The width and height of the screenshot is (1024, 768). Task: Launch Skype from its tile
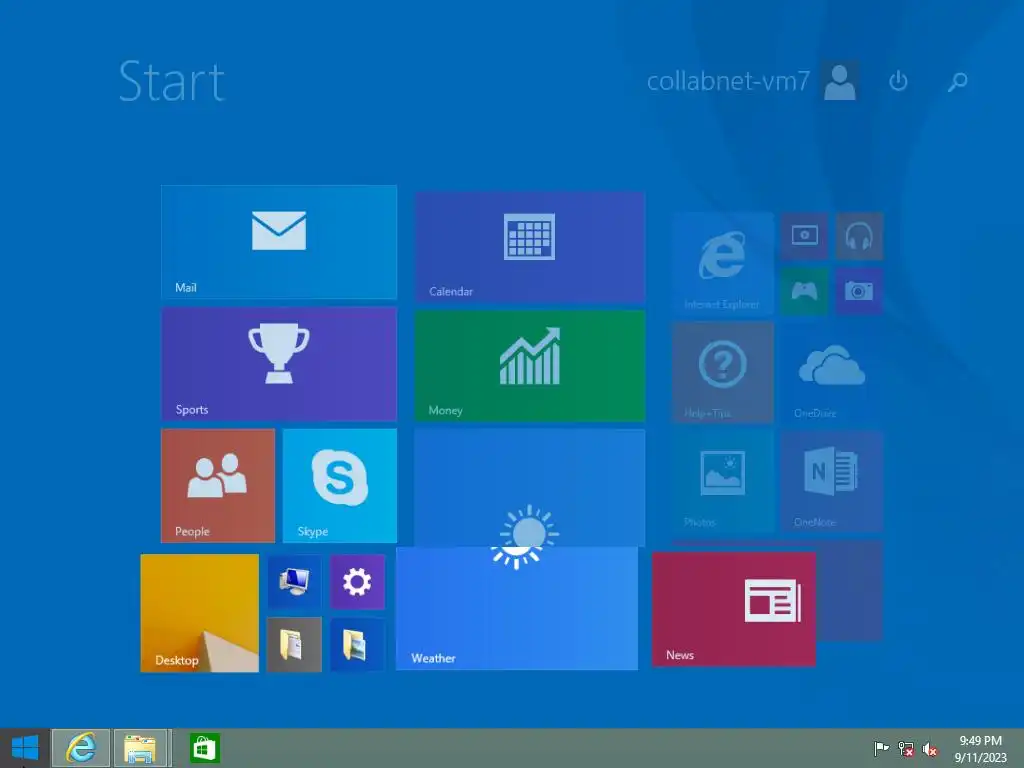pyautogui.click(x=340, y=485)
